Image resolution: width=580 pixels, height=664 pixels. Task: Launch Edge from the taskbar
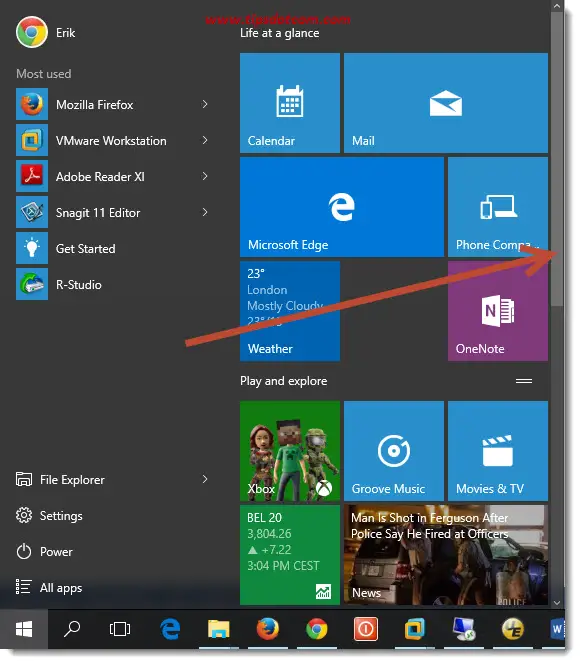tap(170, 629)
